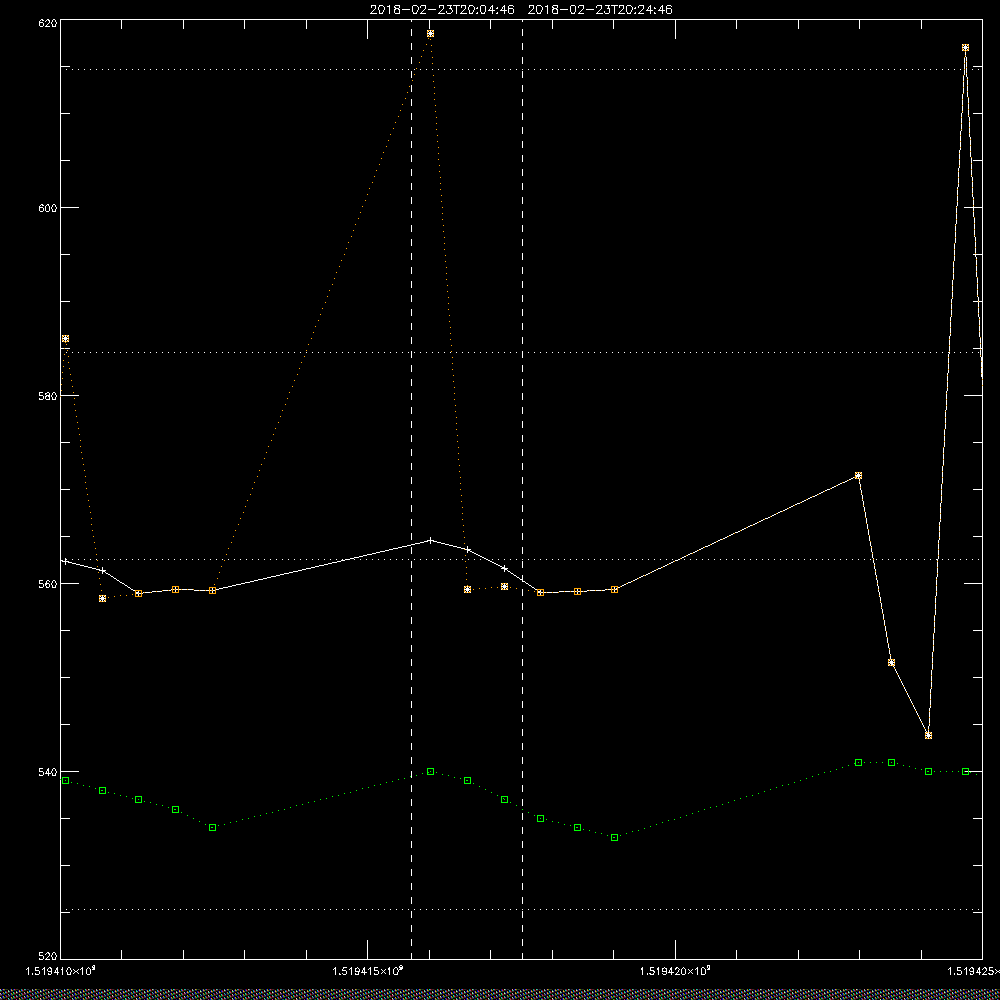Click the right vertical dashed time marker line
The image size is (1000, 1000).
tap(523, 490)
